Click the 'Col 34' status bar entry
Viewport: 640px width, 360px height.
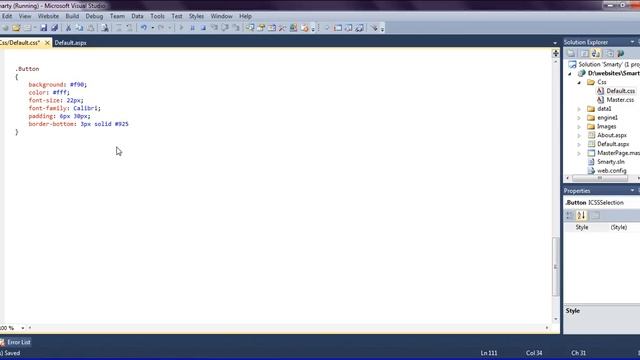point(534,353)
